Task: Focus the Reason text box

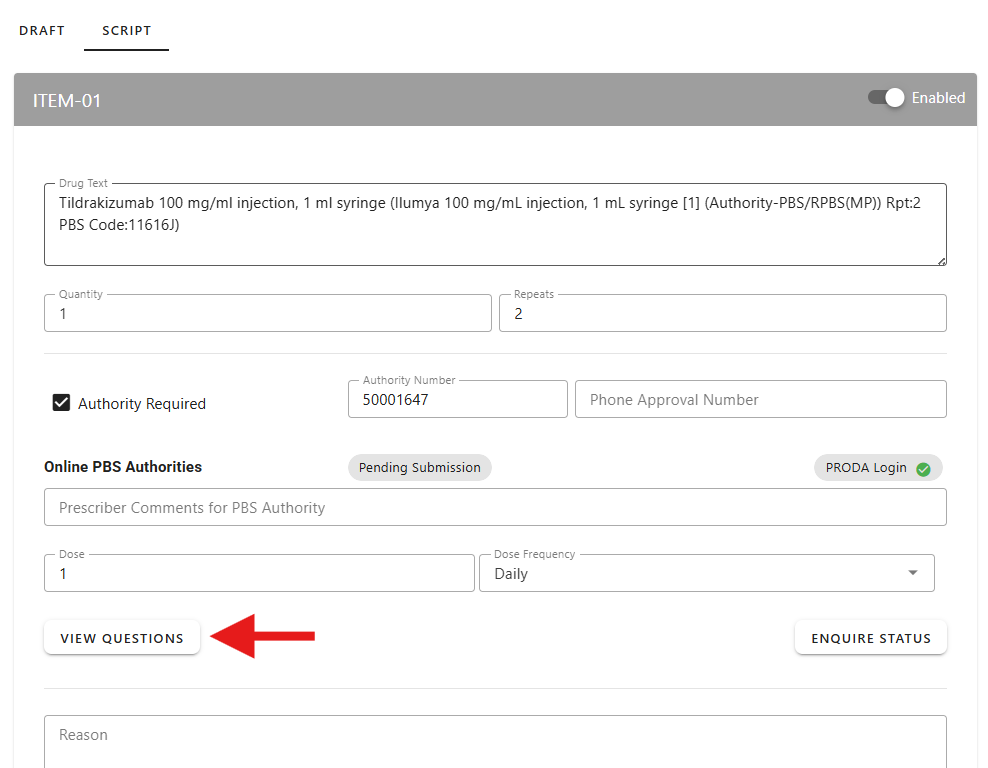Action: click(494, 738)
